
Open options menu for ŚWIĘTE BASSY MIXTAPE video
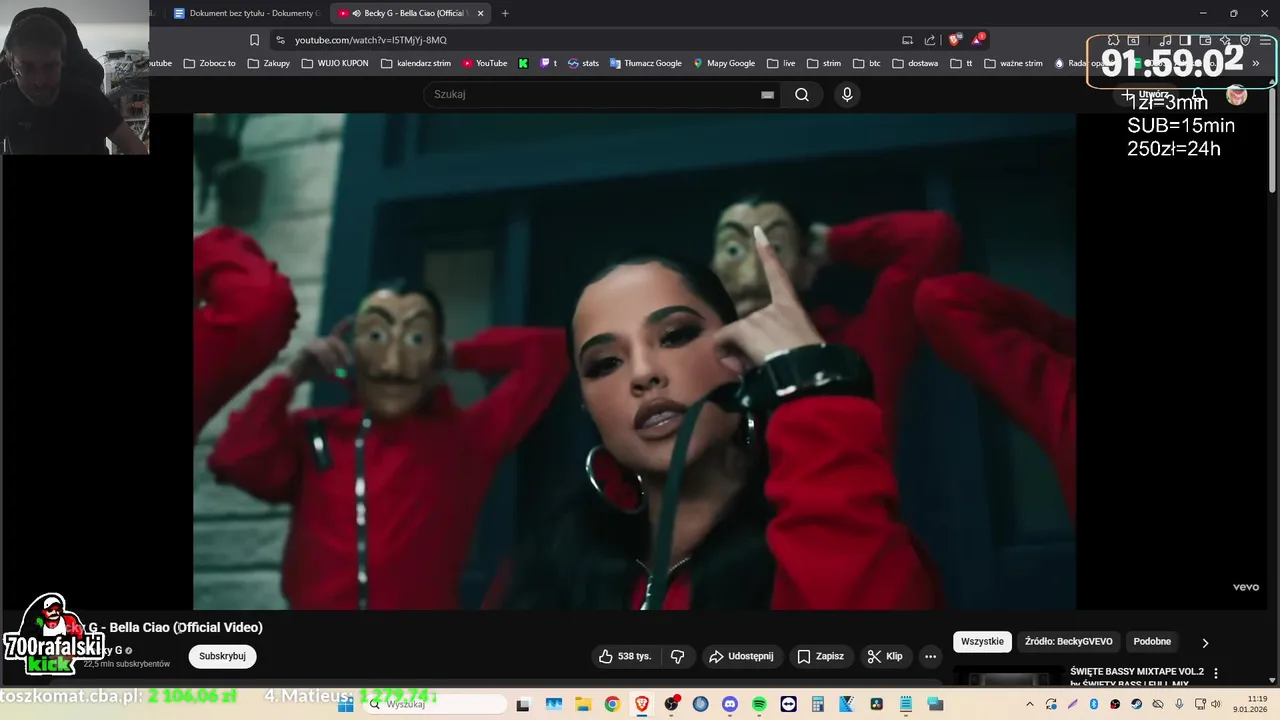coord(1216,673)
